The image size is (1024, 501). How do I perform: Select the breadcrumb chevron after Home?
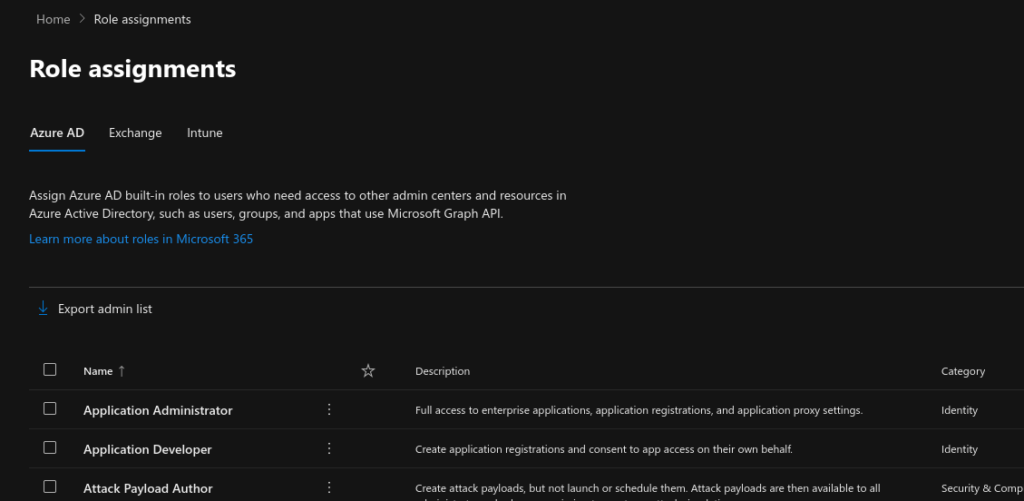(82, 19)
